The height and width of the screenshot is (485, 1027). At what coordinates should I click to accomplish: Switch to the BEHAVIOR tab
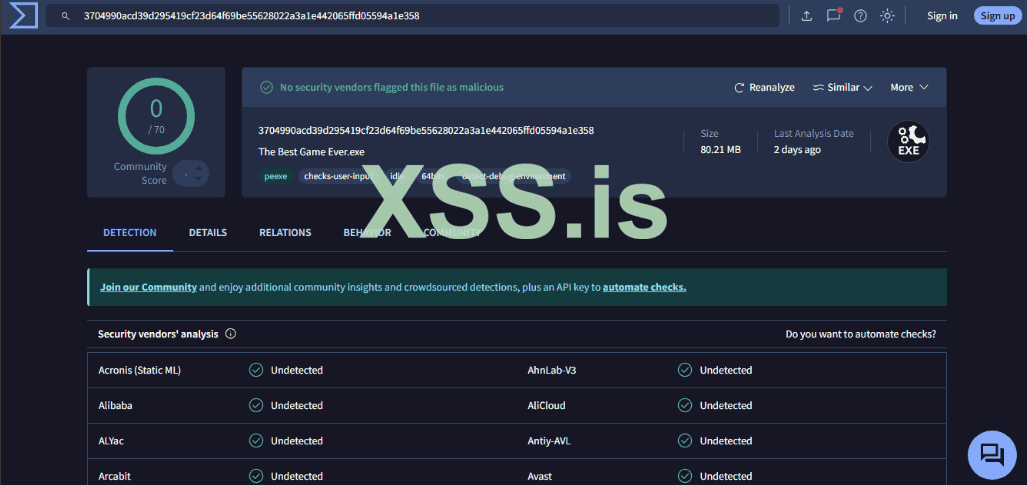pos(367,233)
